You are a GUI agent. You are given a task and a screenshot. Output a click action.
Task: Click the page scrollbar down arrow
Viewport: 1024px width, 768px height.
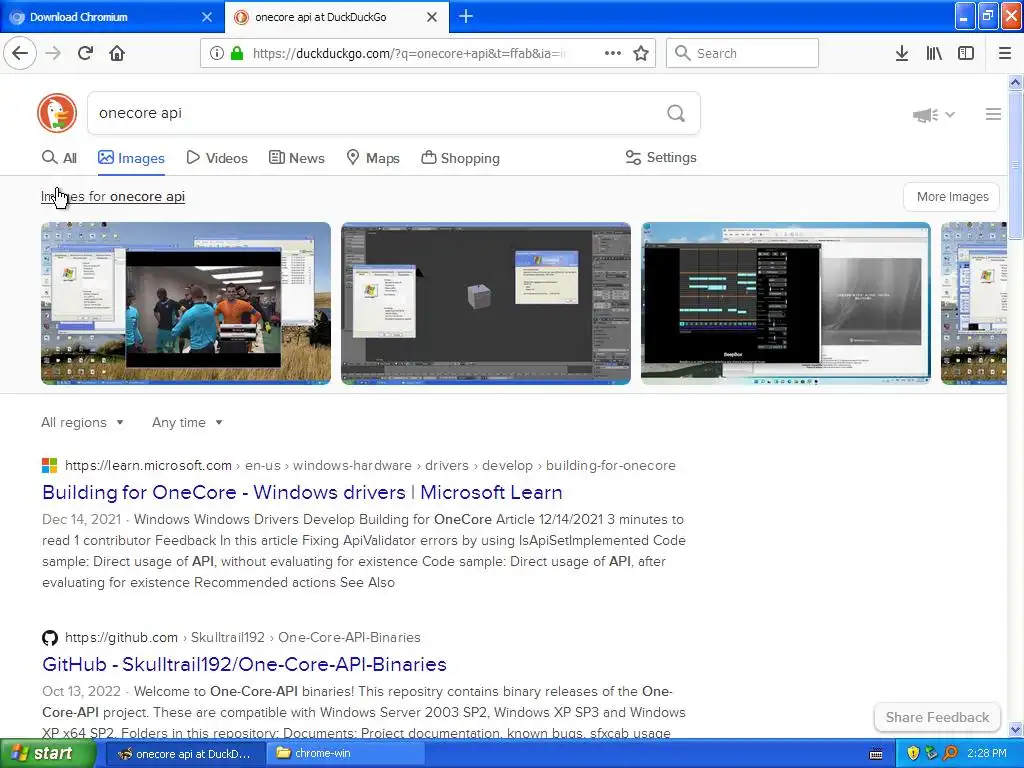[x=1015, y=729]
